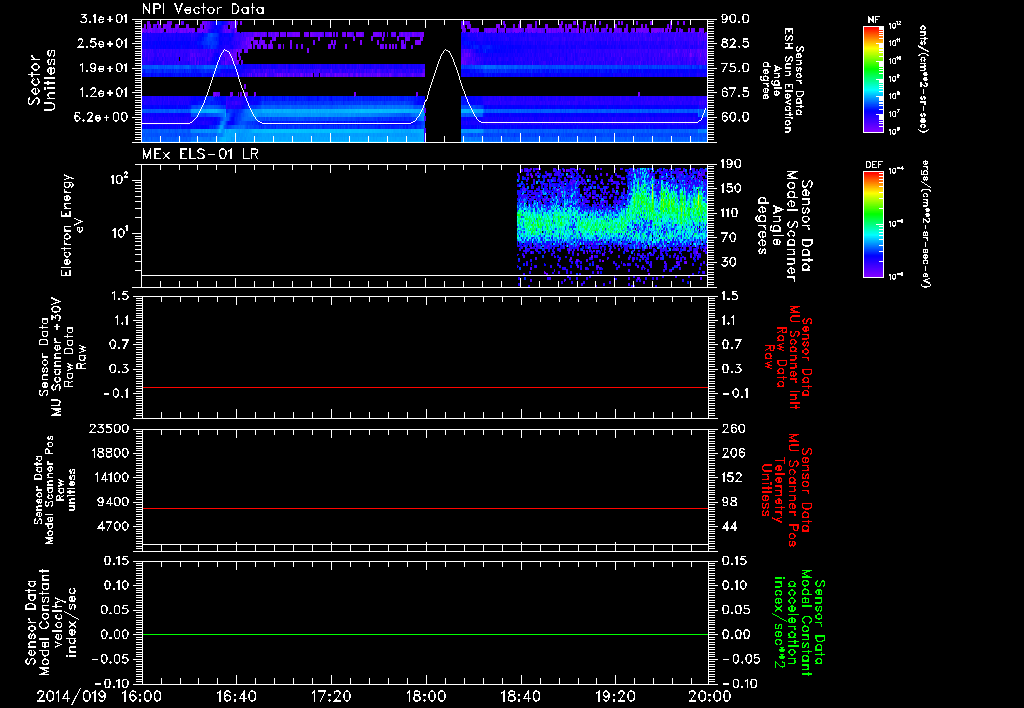Click the red 'MU Scanner Inh' axis title
The width and height of the screenshot is (1024, 708).
coord(787,358)
